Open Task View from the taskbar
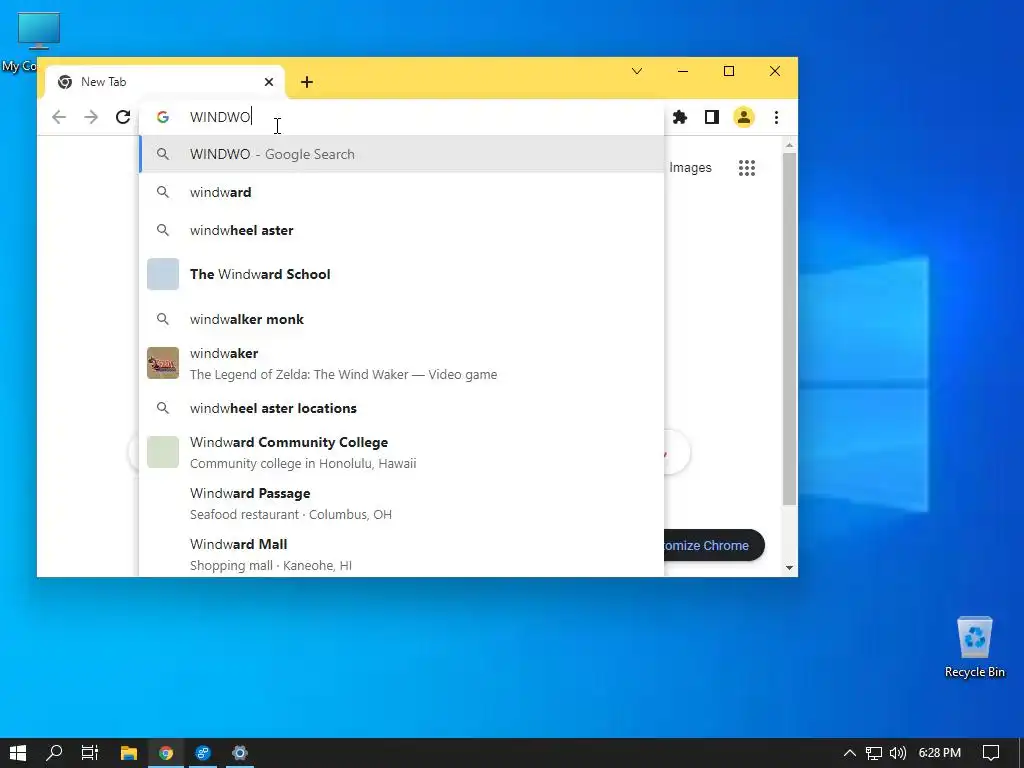The image size is (1024, 768). click(90, 753)
